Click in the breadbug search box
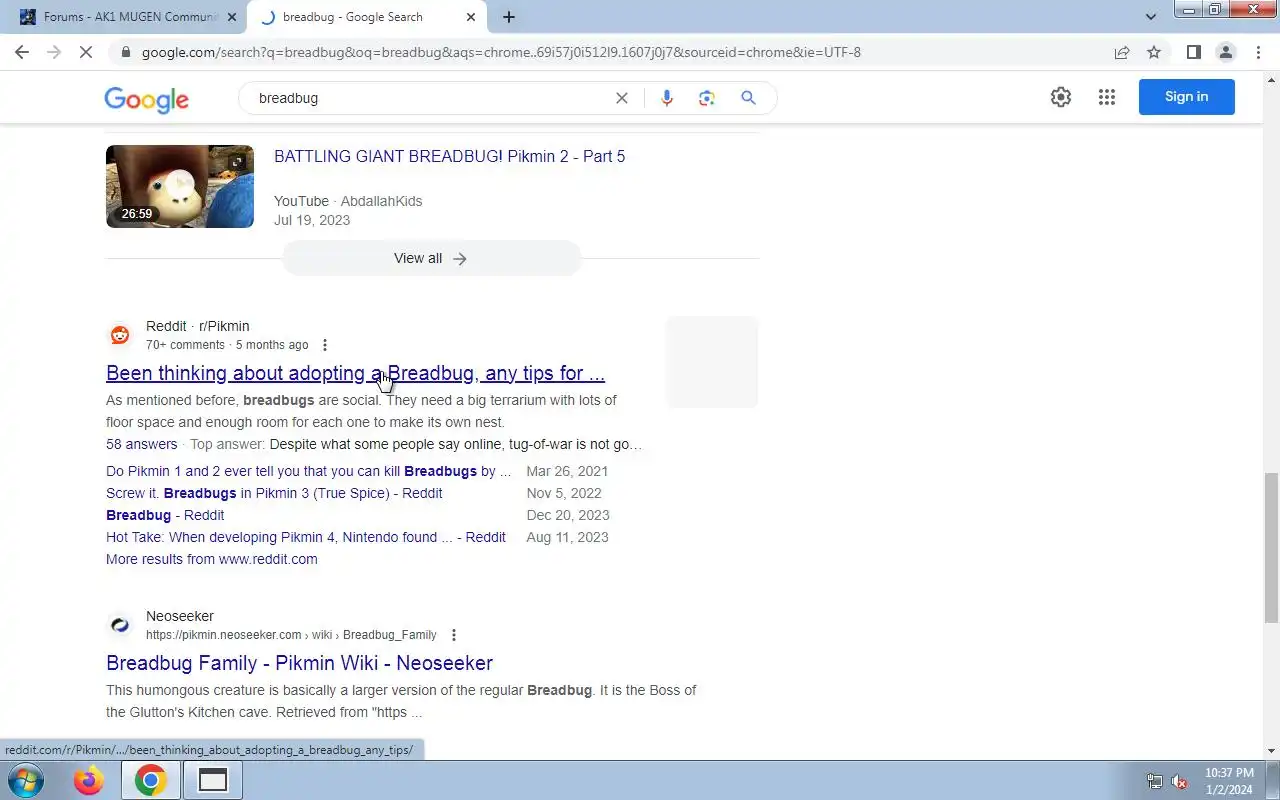Viewport: 1280px width, 800px height. [x=430, y=98]
